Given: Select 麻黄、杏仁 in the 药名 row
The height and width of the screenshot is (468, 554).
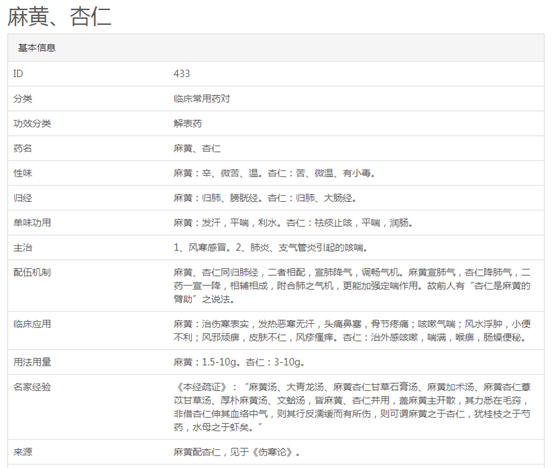Looking at the screenshot, I should [197, 148].
